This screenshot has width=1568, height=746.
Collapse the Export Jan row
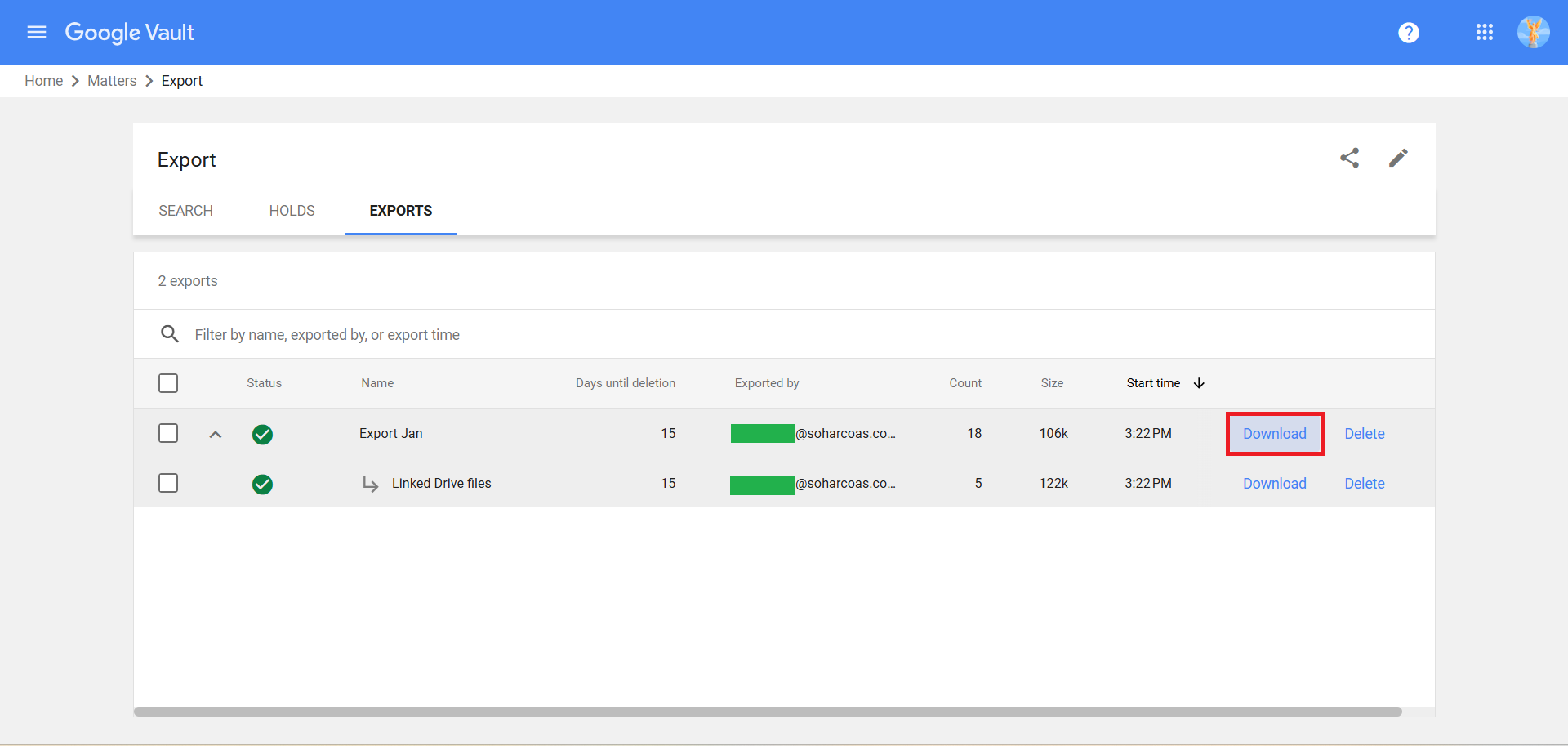tap(216, 435)
